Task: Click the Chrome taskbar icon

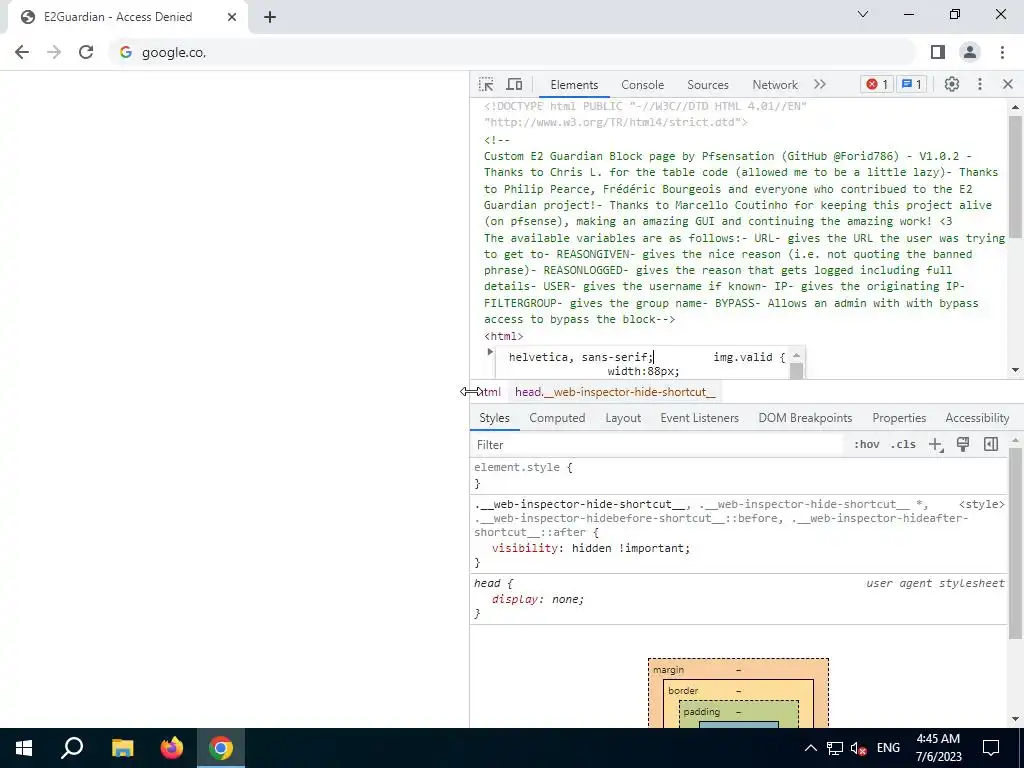Action: tap(221, 748)
